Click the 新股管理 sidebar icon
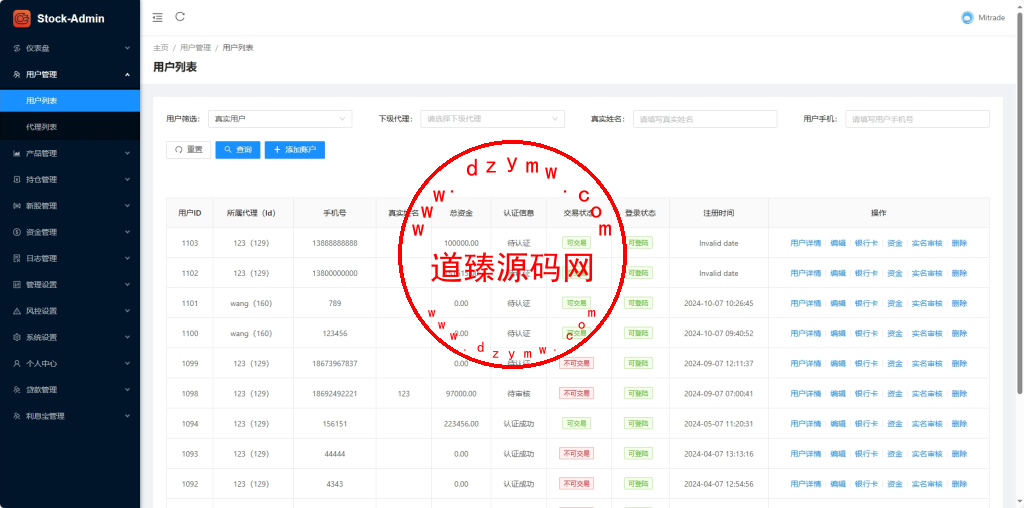 (17, 206)
